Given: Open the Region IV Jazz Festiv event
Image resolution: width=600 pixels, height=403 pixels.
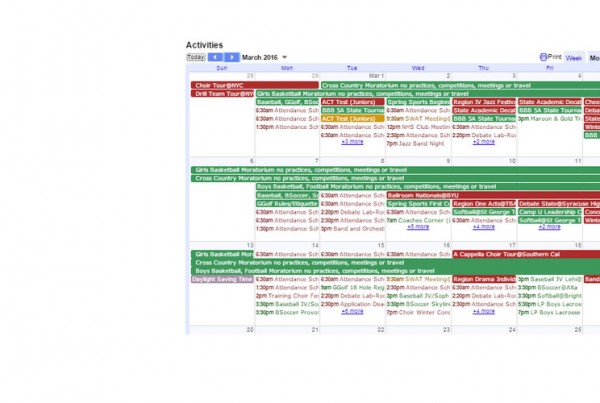Looking at the screenshot, I should (484, 102).
